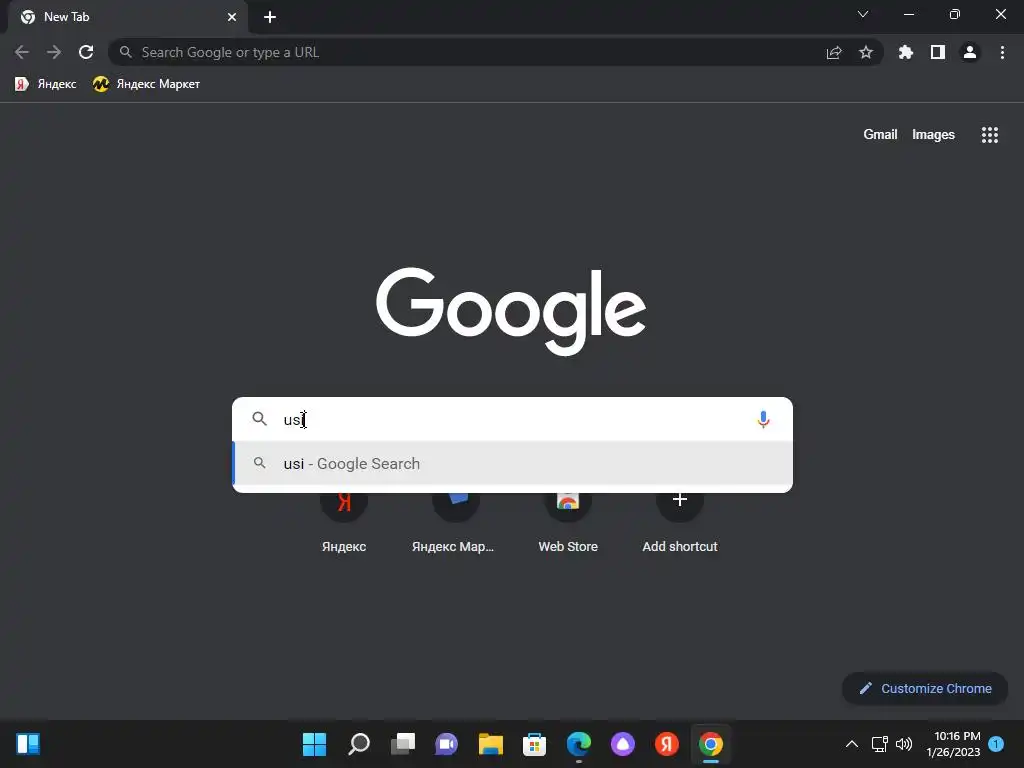Open the Web Store shortcut
The height and width of the screenshot is (768, 1024).
568,522
